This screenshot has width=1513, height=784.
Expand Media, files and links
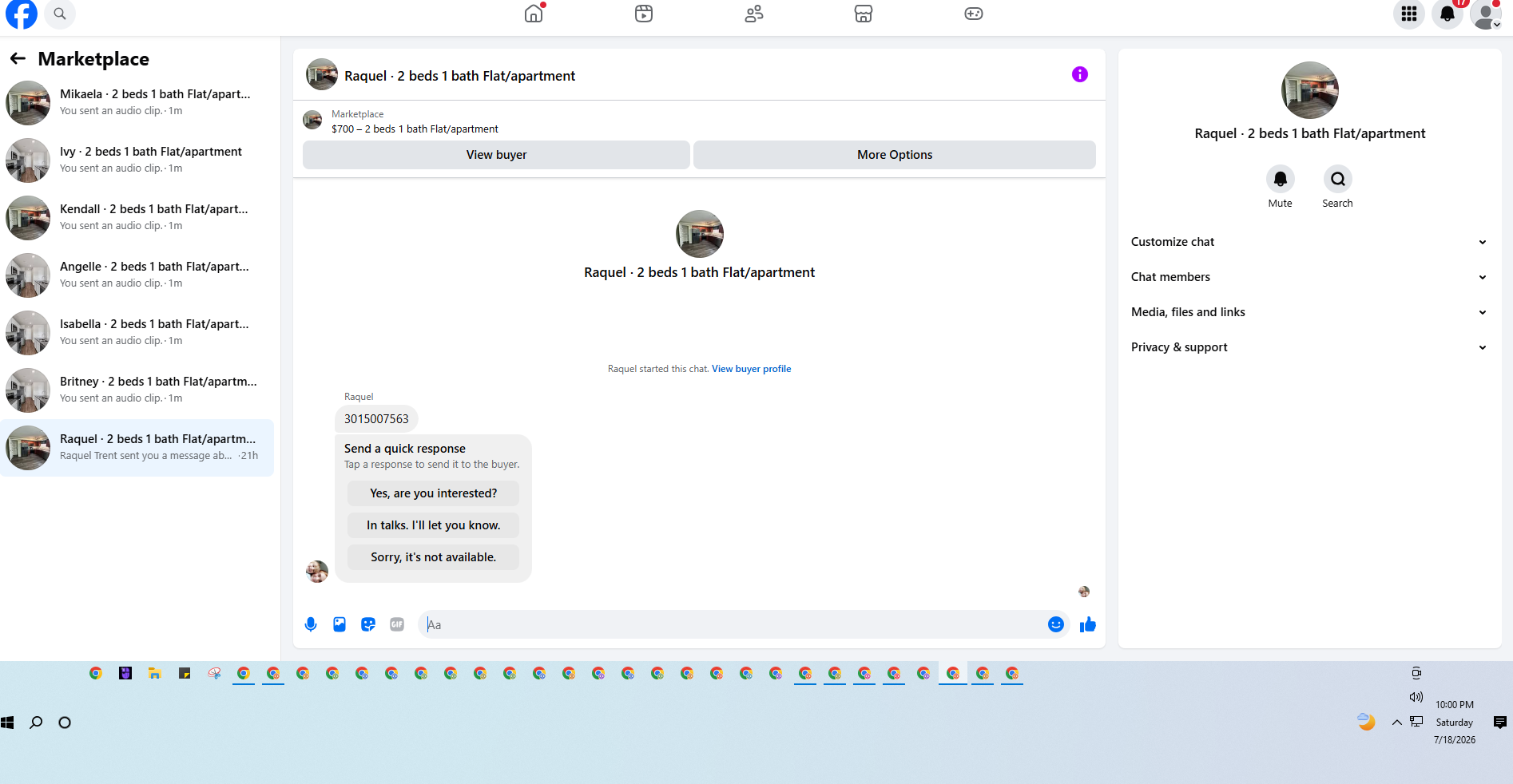1310,312
